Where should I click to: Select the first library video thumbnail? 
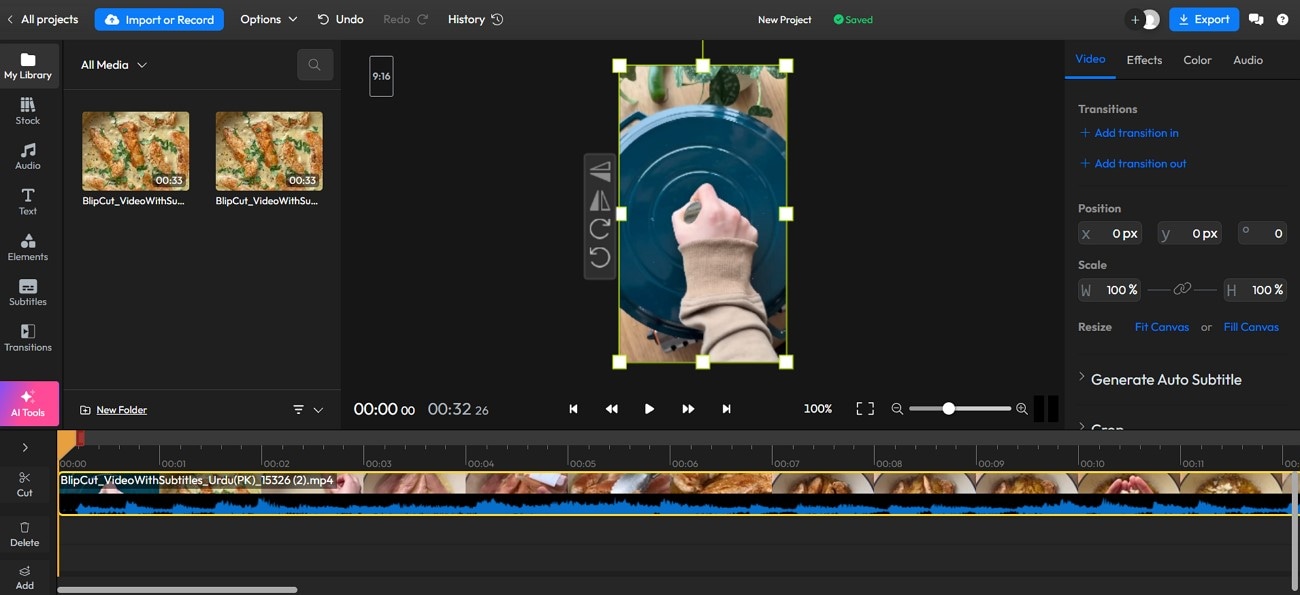point(135,151)
